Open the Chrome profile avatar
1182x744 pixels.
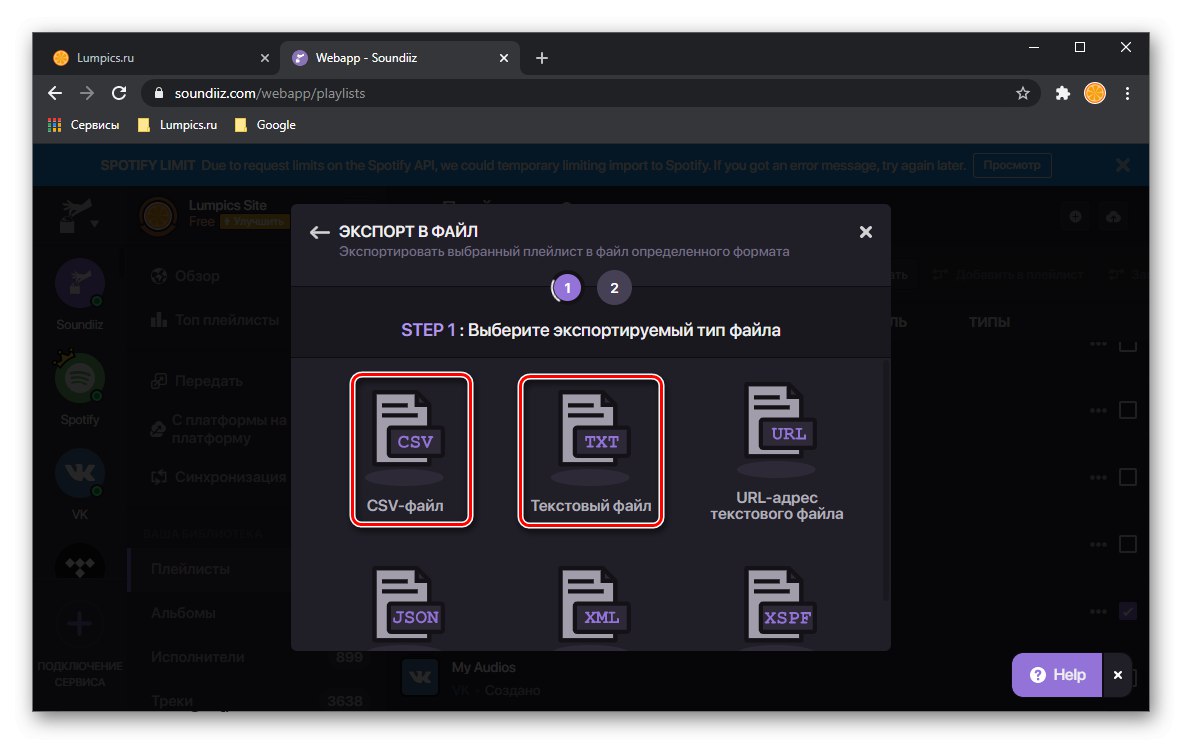(1095, 93)
